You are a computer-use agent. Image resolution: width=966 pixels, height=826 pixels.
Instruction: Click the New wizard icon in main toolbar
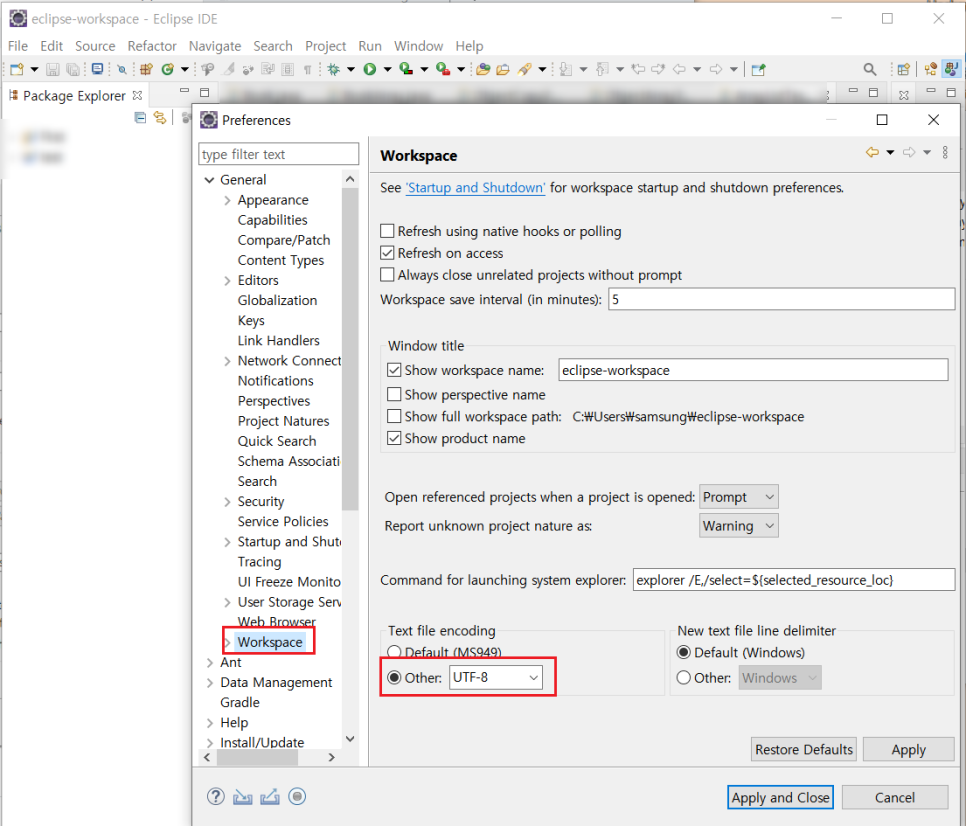pyautogui.click(x=17, y=69)
